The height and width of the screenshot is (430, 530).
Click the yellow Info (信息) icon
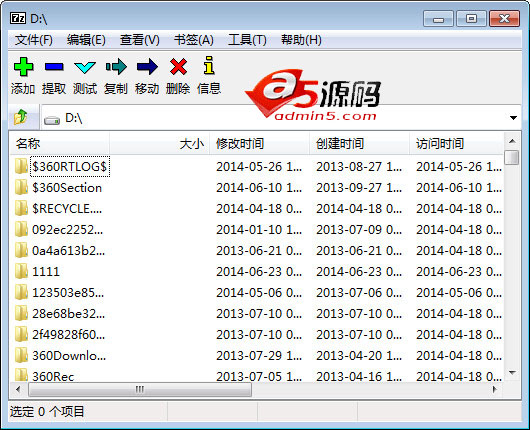(x=209, y=65)
